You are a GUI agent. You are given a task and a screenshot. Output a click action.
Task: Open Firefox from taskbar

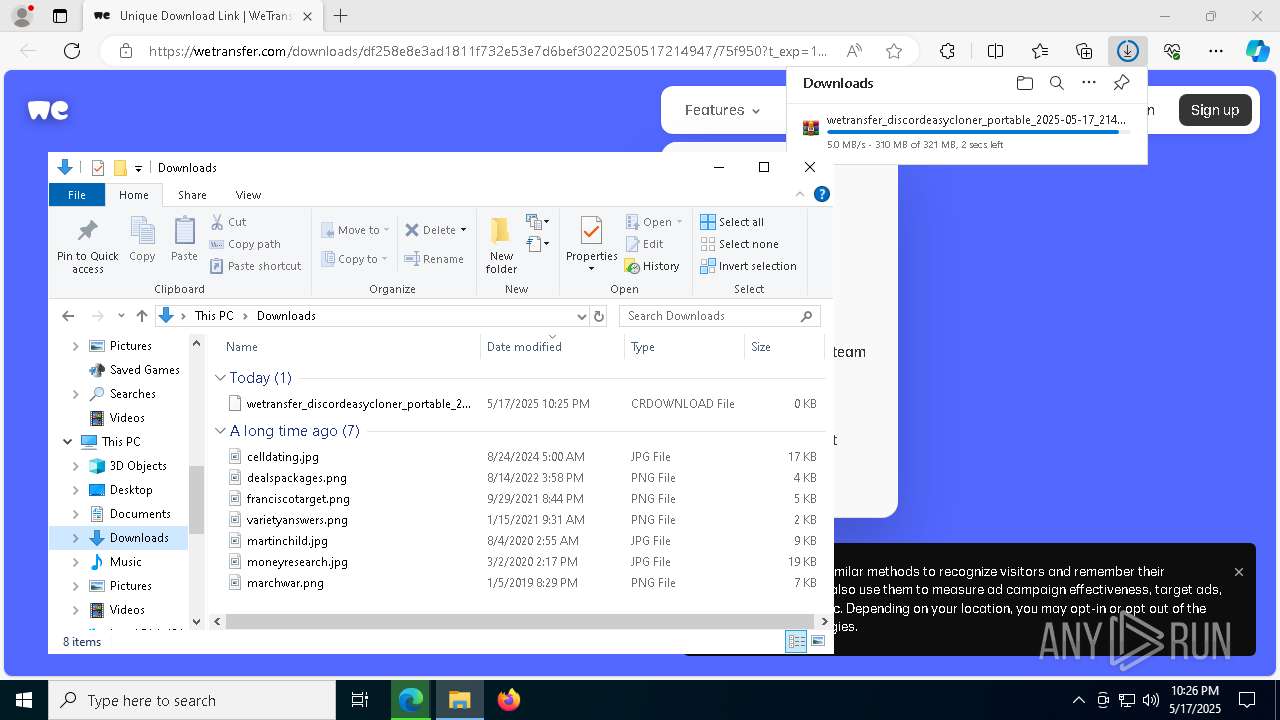509,700
